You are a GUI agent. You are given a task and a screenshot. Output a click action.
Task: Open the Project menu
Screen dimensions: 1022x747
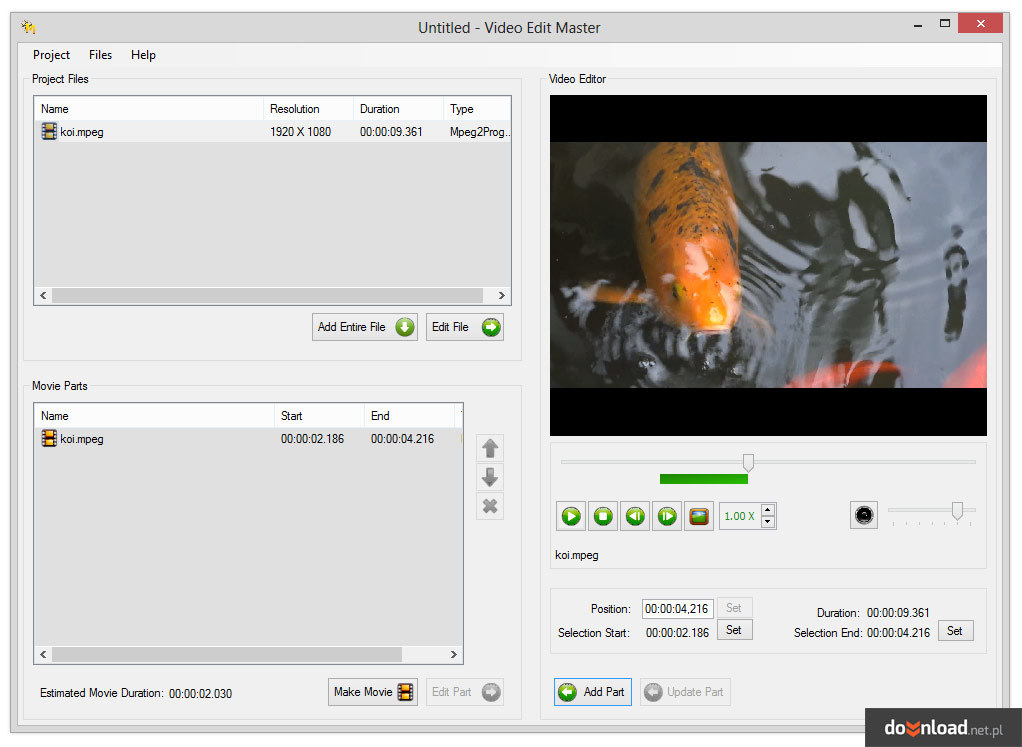[x=51, y=55]
